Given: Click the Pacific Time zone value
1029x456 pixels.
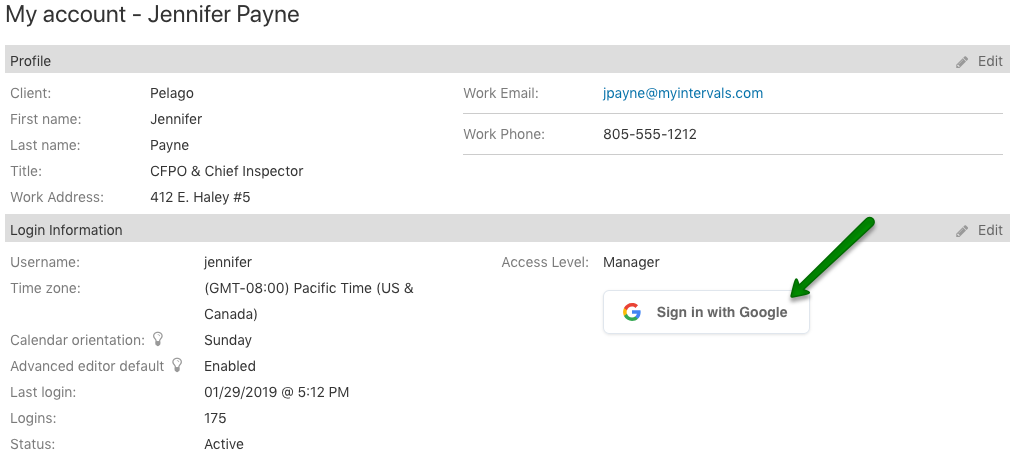Looking at the screenshot, I should tap(308, 289).
